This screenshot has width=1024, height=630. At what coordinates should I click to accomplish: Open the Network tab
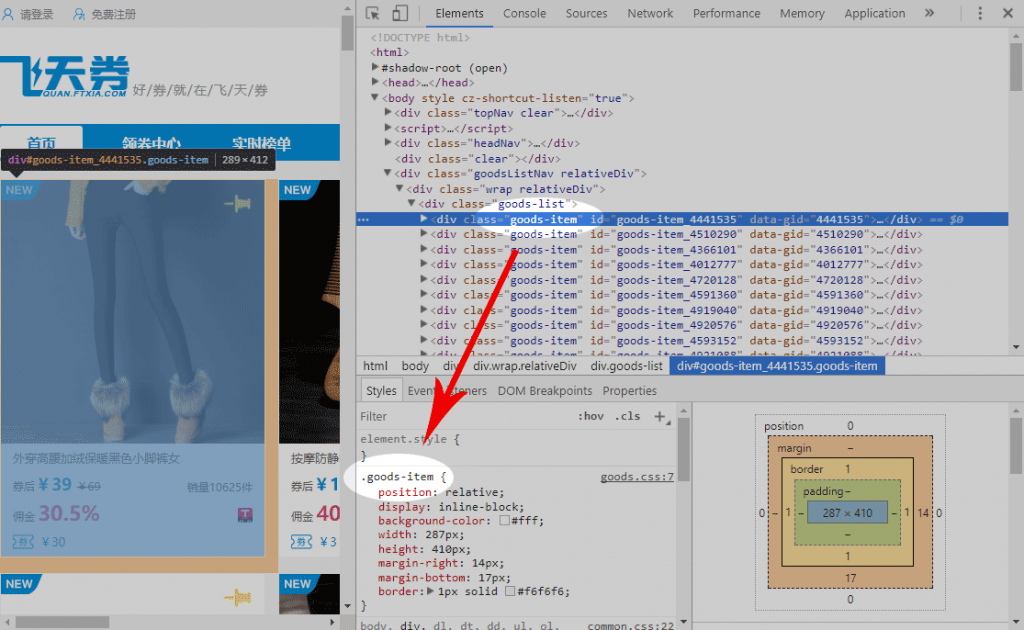650,13
